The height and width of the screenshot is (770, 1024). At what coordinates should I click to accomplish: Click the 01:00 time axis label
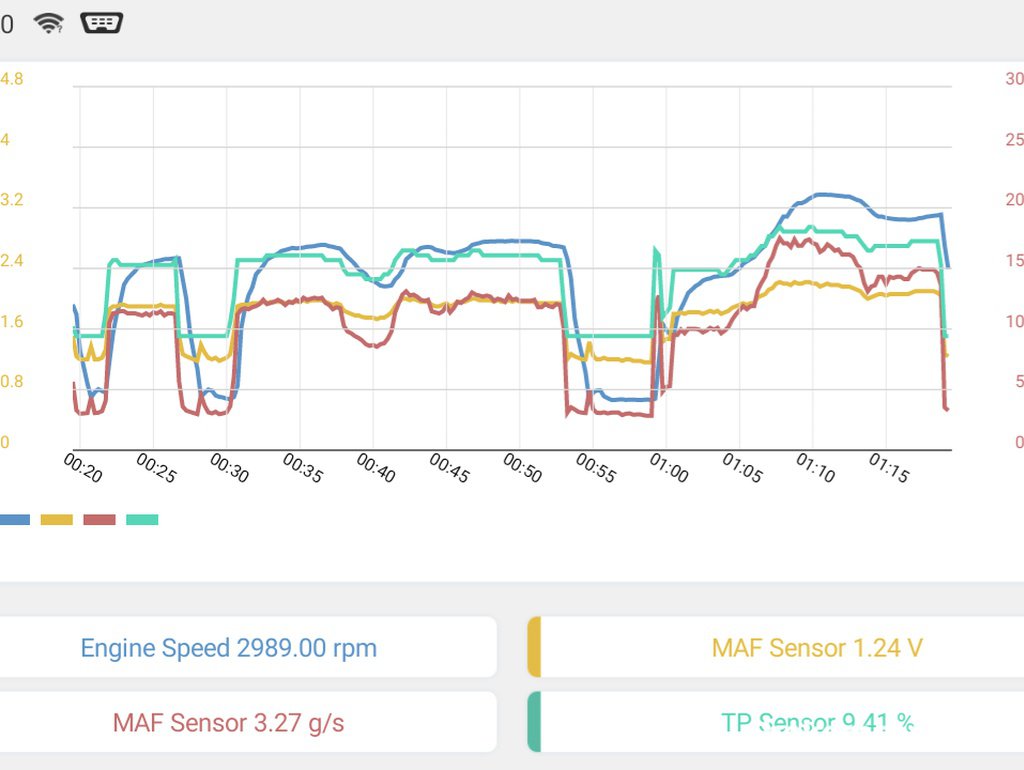point(669,468)
